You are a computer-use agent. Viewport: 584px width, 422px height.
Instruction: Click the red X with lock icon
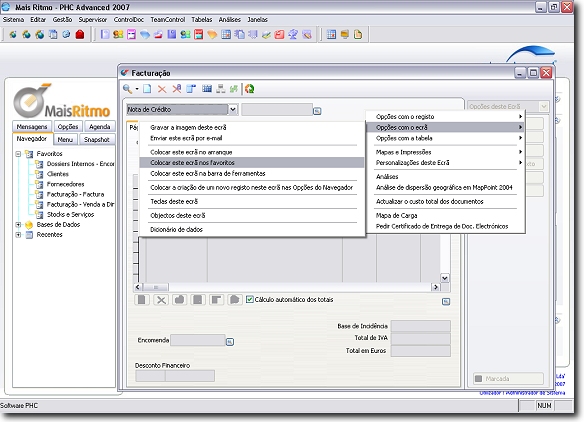click(177, 89)
